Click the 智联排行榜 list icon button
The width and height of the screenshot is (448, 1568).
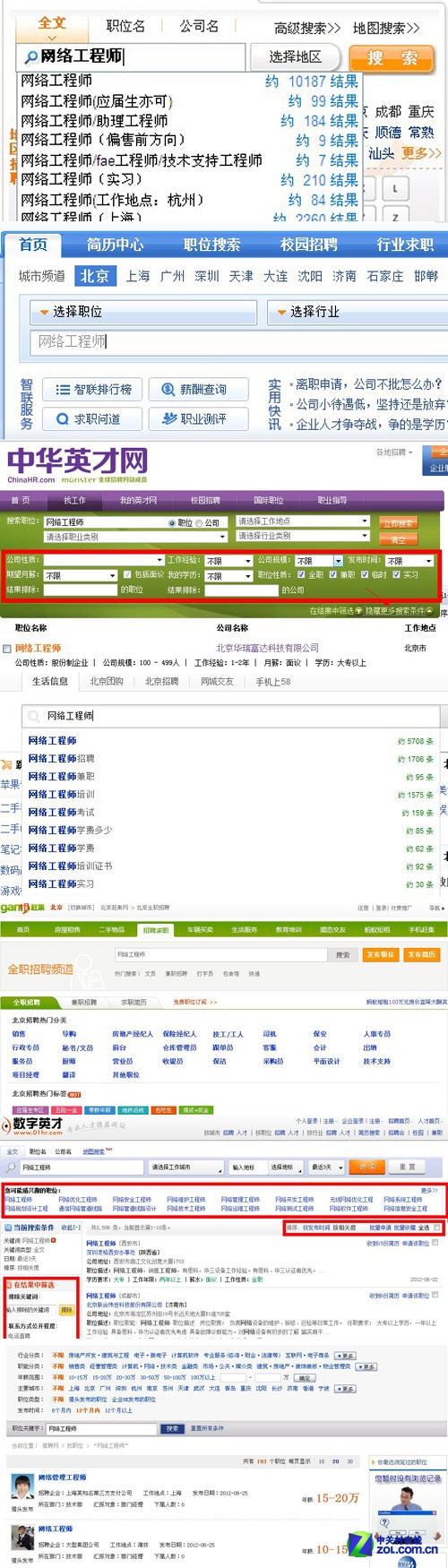[x=92, y=390]
